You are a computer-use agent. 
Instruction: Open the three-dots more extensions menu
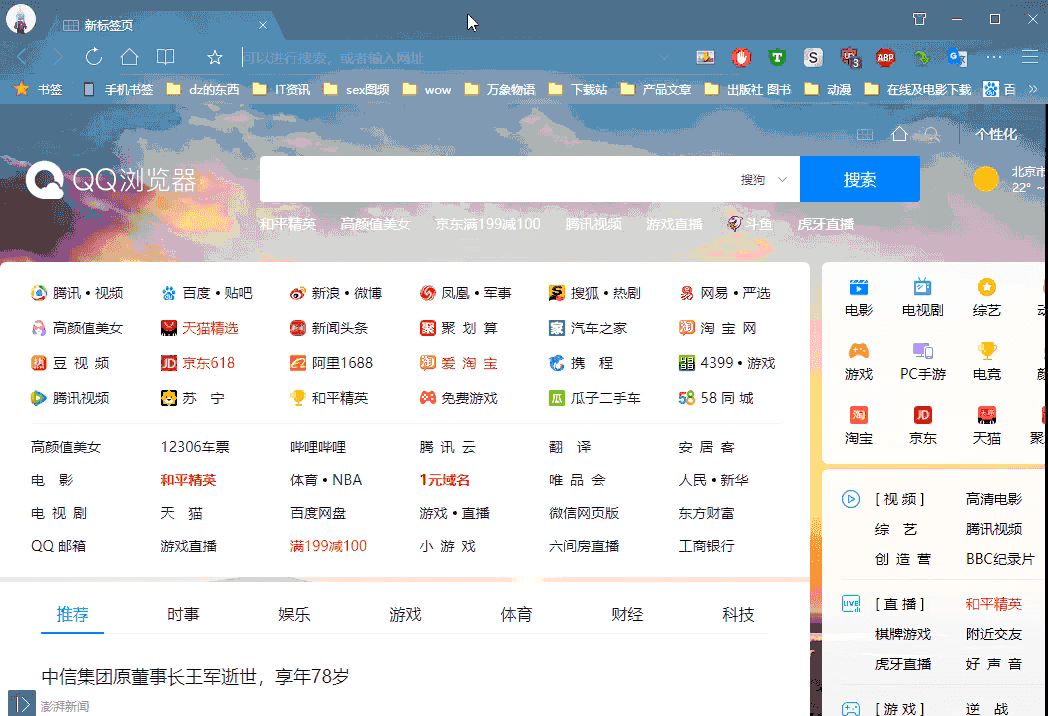994,57
